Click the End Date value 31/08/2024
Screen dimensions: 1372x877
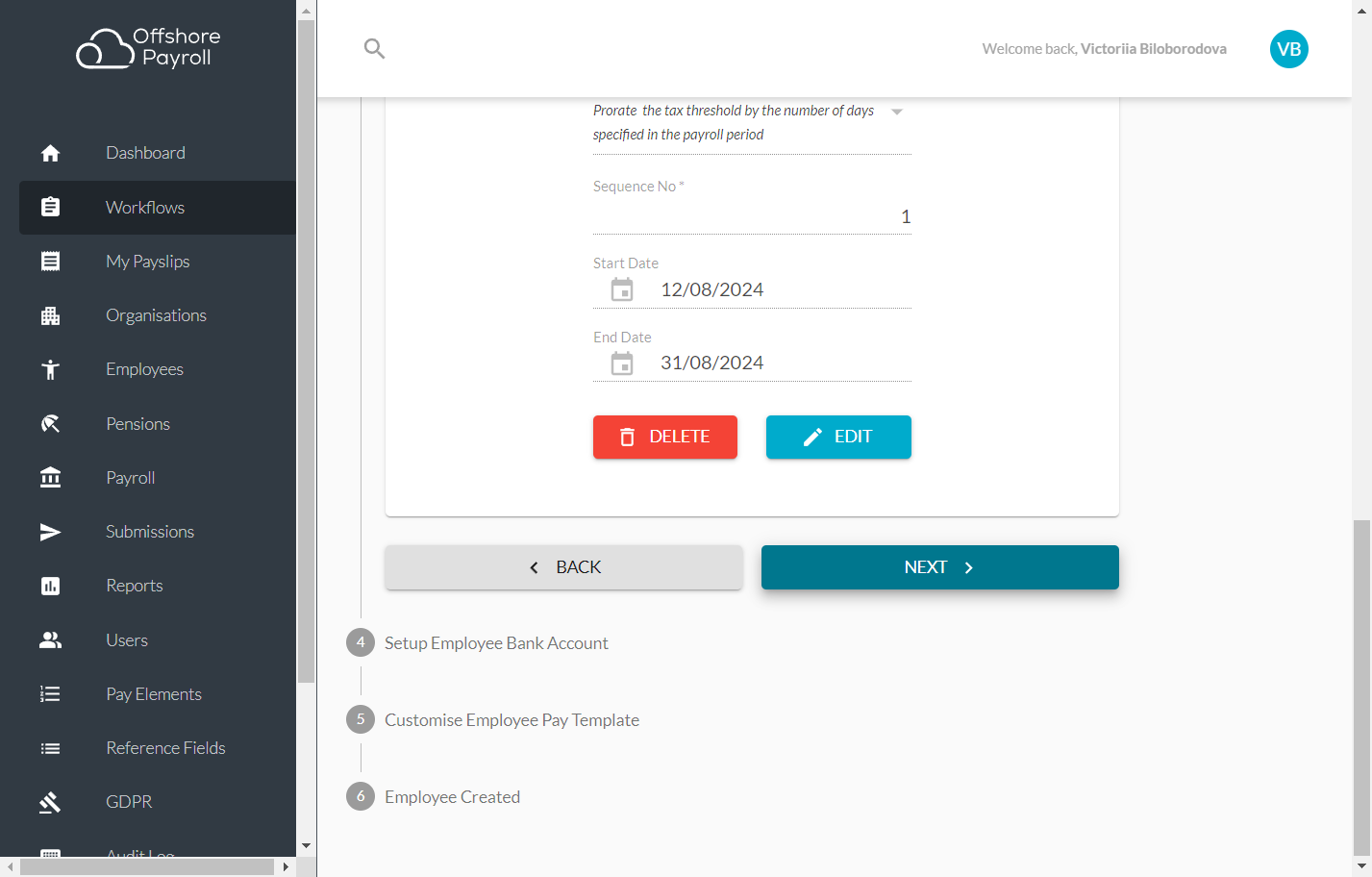coord(712,363)
